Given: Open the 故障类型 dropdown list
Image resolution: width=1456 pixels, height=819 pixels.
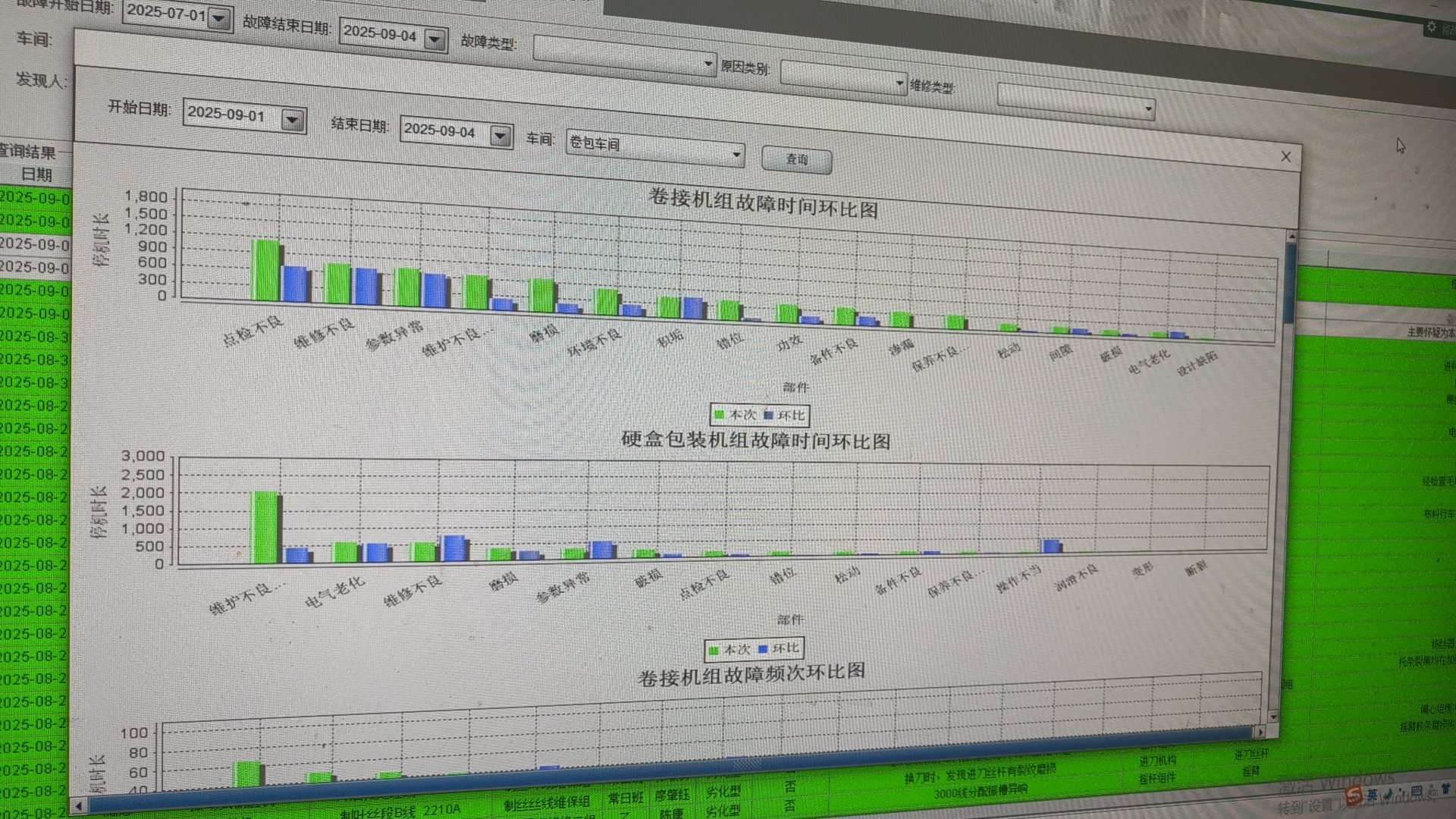Looking at the screenshot, I should (708, 64).
